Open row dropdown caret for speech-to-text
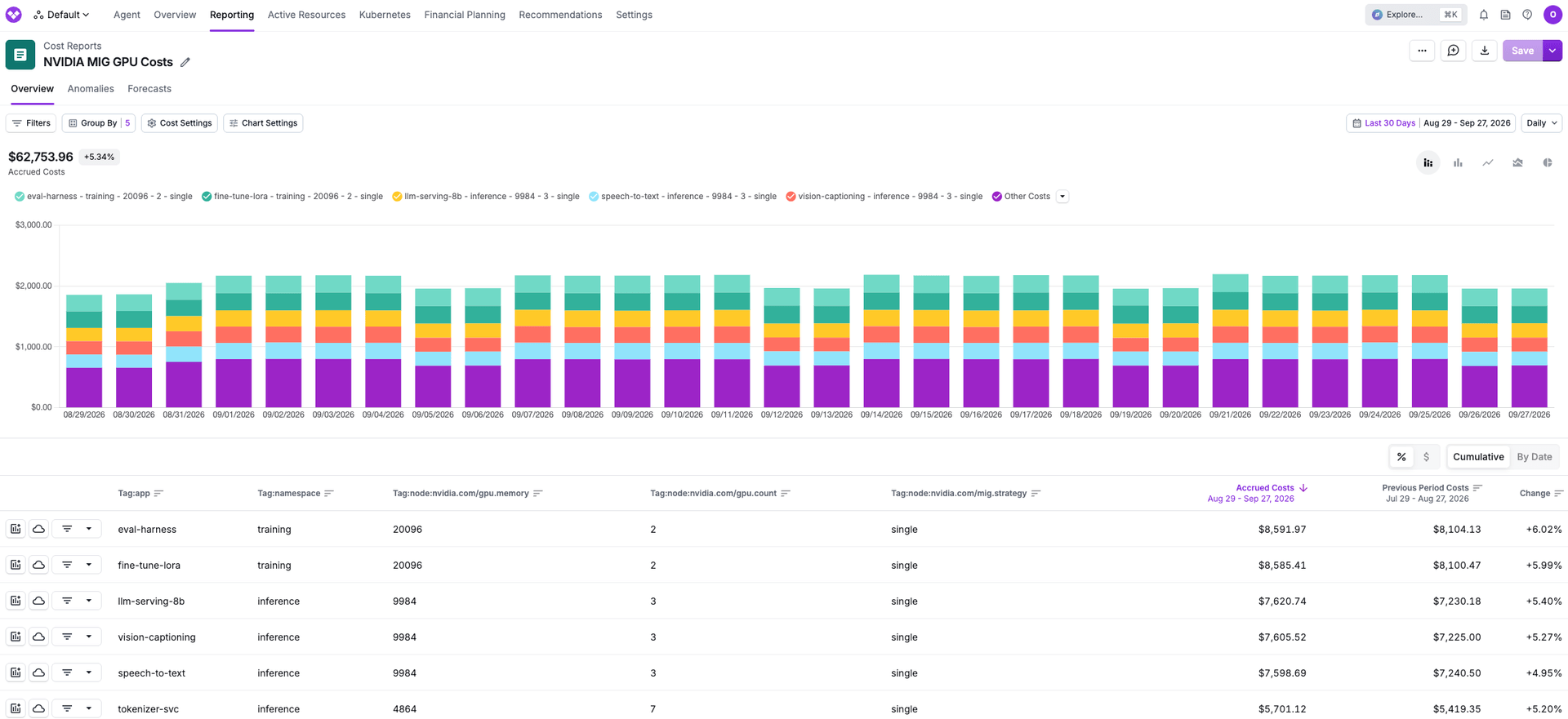1568x719 pixels. click(x=89, y=672)
